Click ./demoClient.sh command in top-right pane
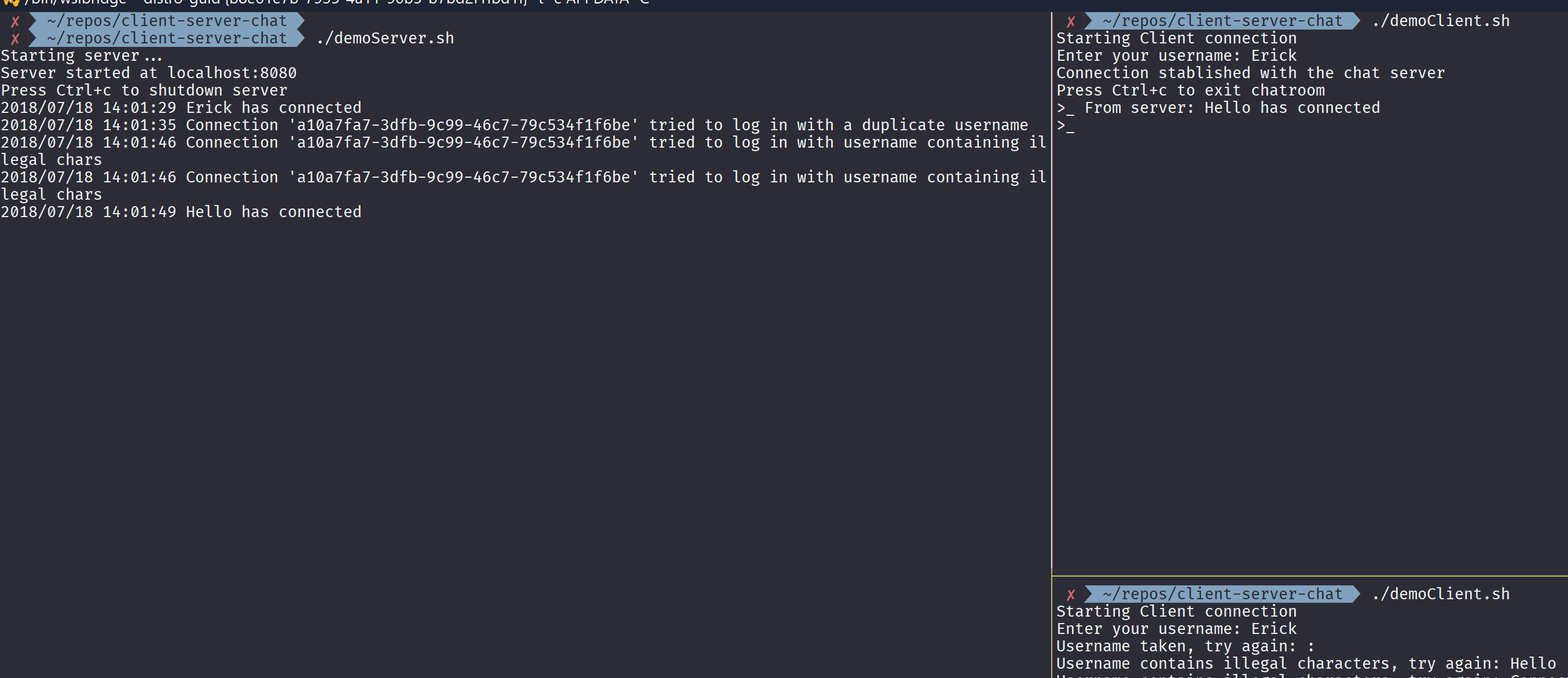1568x678 pixels. 1440,21
